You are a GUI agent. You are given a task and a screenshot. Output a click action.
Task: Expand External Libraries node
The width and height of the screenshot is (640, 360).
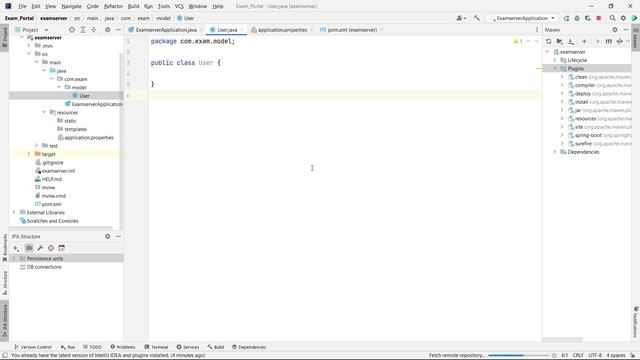click(x=14, y=213)
